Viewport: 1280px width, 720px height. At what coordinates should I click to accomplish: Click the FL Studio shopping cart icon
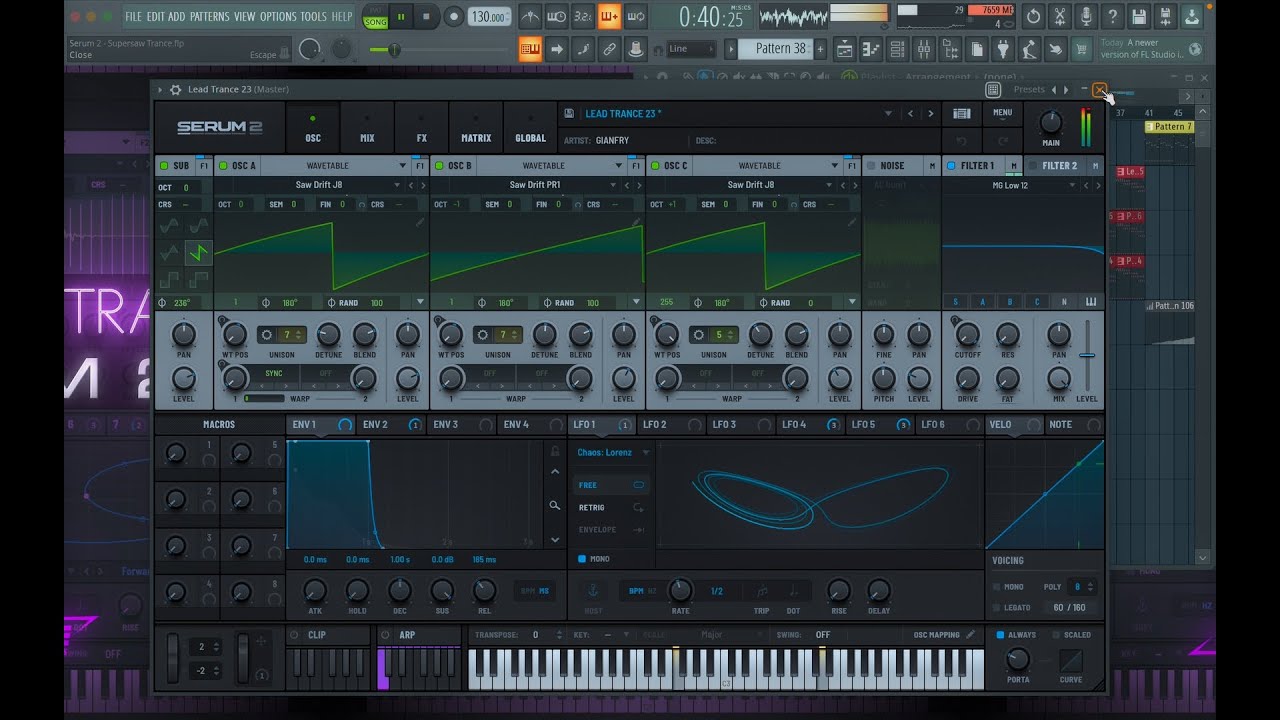1081,49
